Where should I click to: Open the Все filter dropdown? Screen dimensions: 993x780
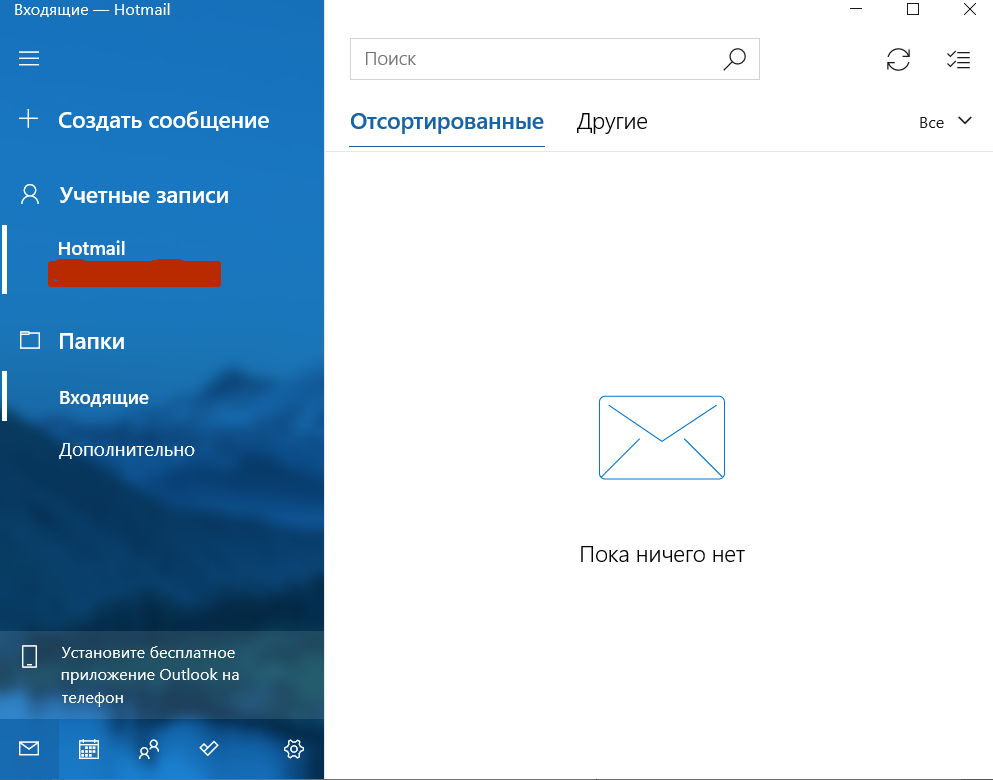click(945, 122)
